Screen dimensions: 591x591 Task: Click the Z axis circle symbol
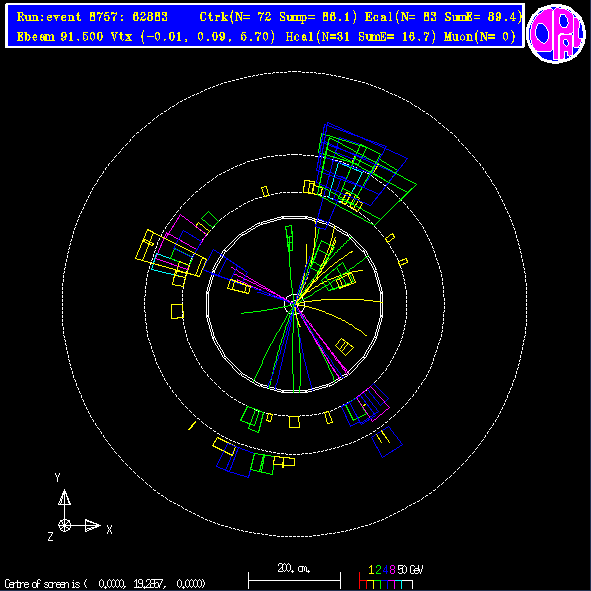(x=64, y=525)
